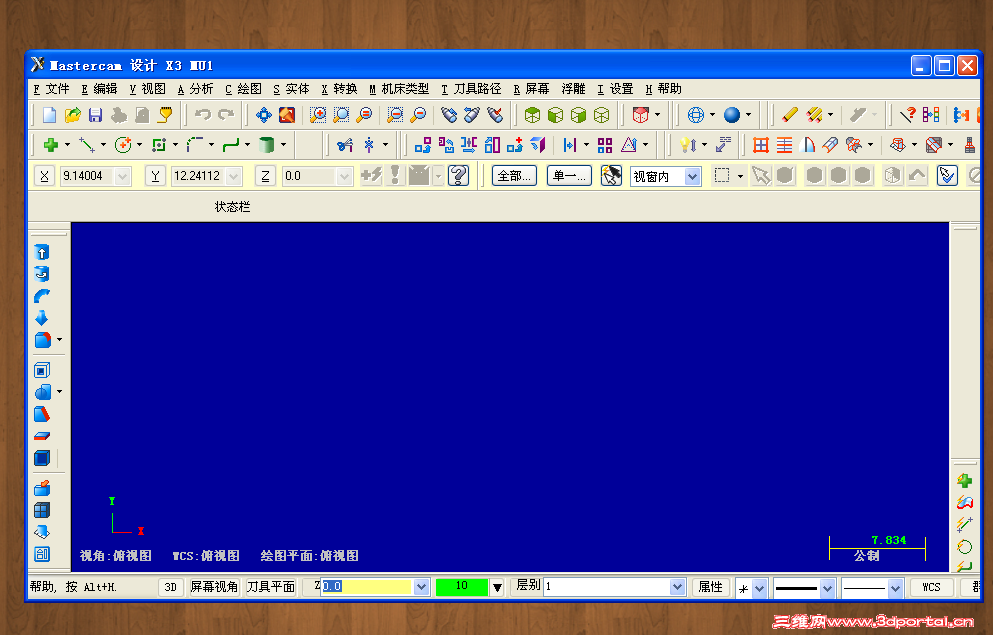Expand the 视窗内 selection dropdown
Viewport: 993px width, 635px height.
click(692, 176)
